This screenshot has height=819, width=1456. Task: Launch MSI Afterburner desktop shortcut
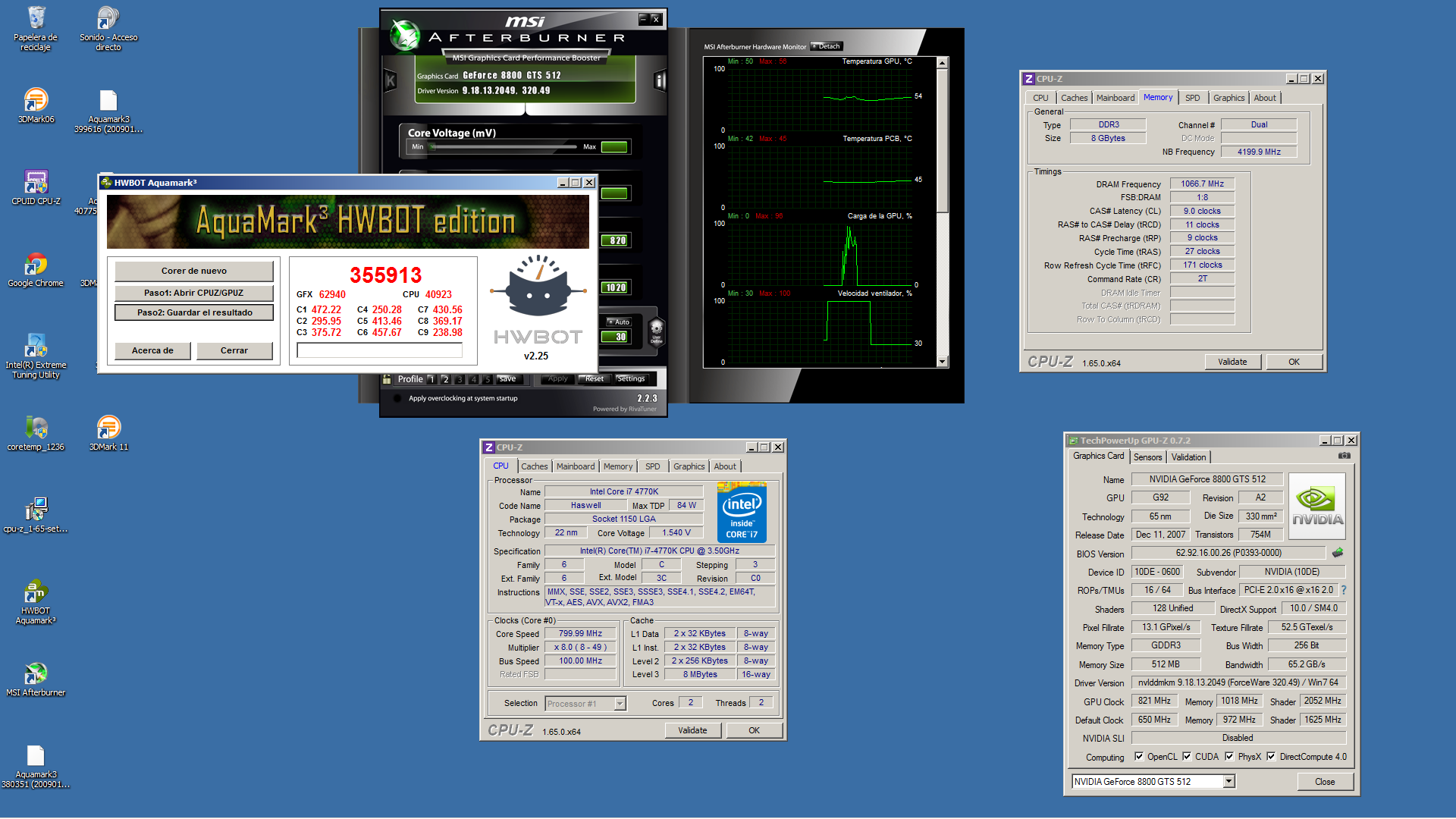pyautogui.click(x=36, y=679)
